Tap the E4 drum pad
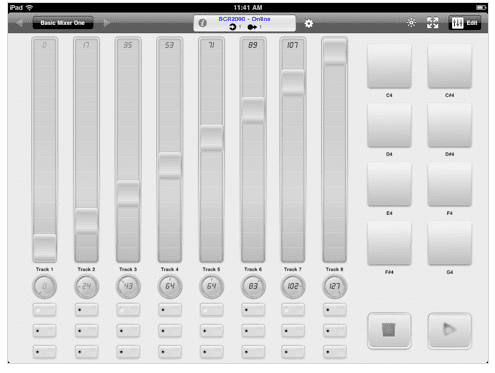 pos(389,184)
